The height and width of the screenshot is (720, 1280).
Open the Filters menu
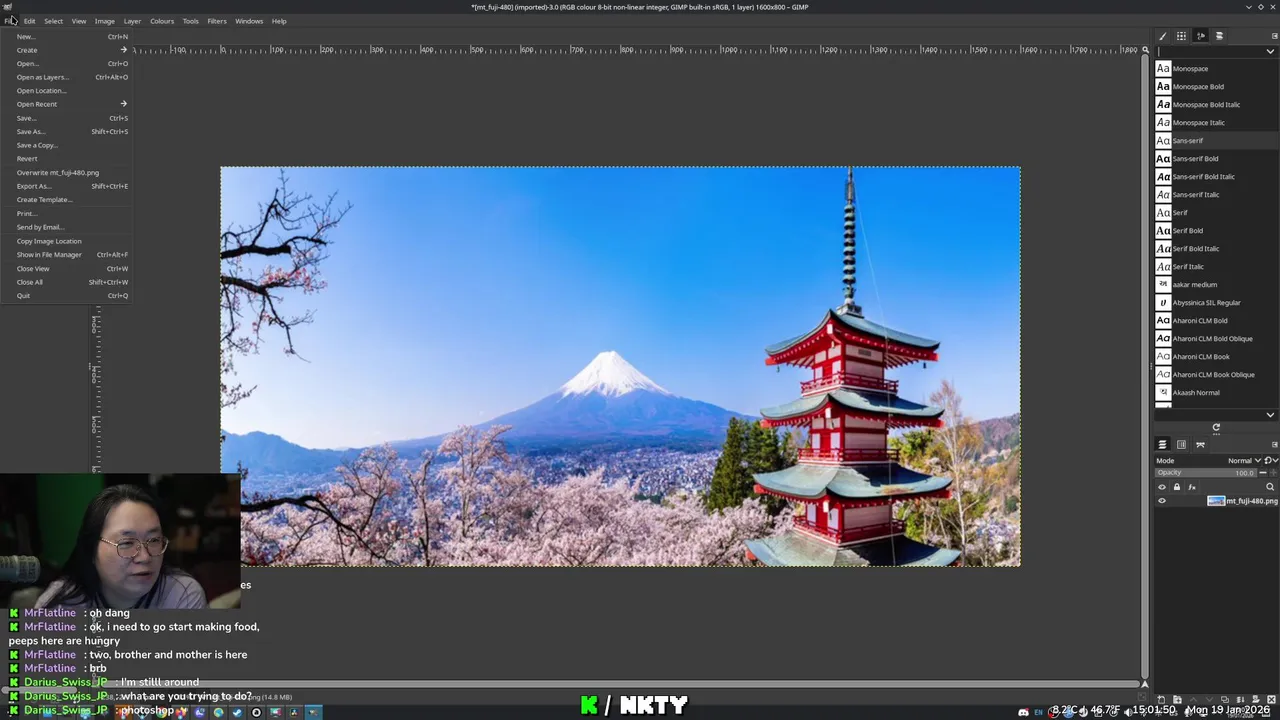point(217,21)
